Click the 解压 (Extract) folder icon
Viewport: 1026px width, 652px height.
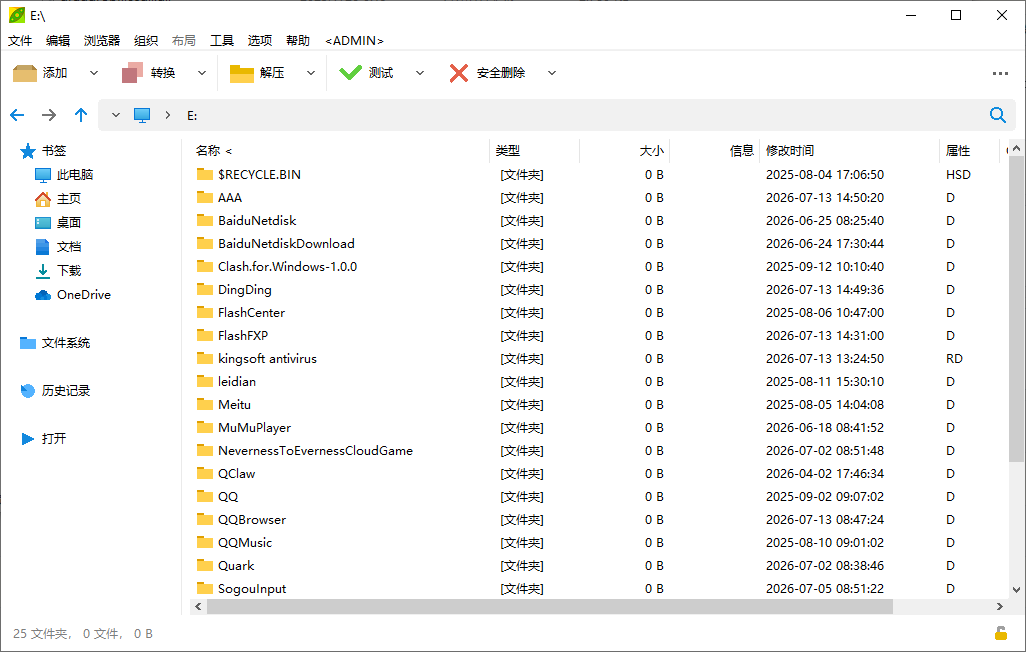click(x=241, y=73)
